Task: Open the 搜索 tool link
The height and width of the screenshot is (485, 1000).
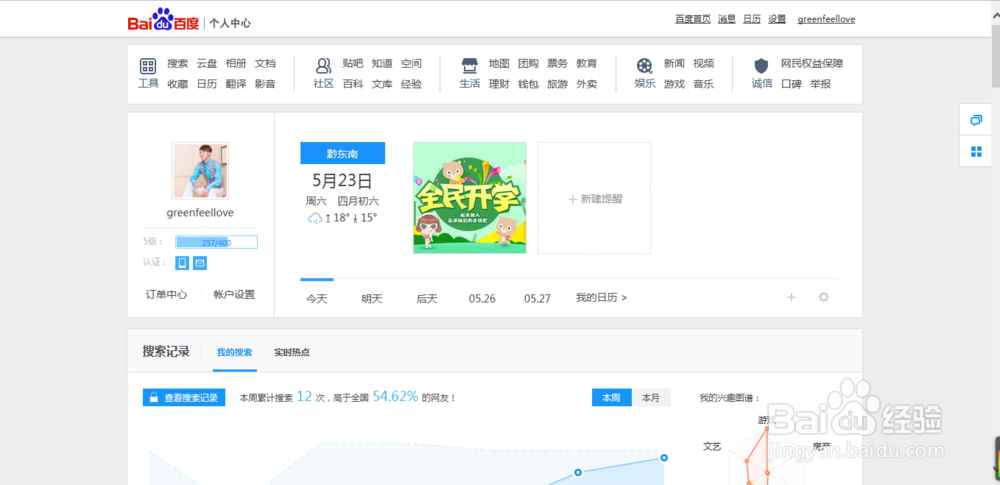Action: [x=178, y=63]
